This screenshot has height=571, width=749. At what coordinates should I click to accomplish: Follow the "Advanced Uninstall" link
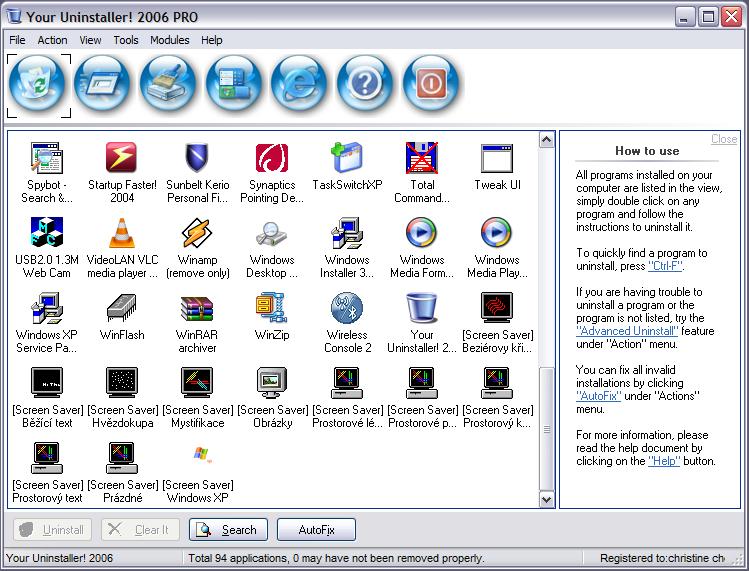[x=627, y=331]
